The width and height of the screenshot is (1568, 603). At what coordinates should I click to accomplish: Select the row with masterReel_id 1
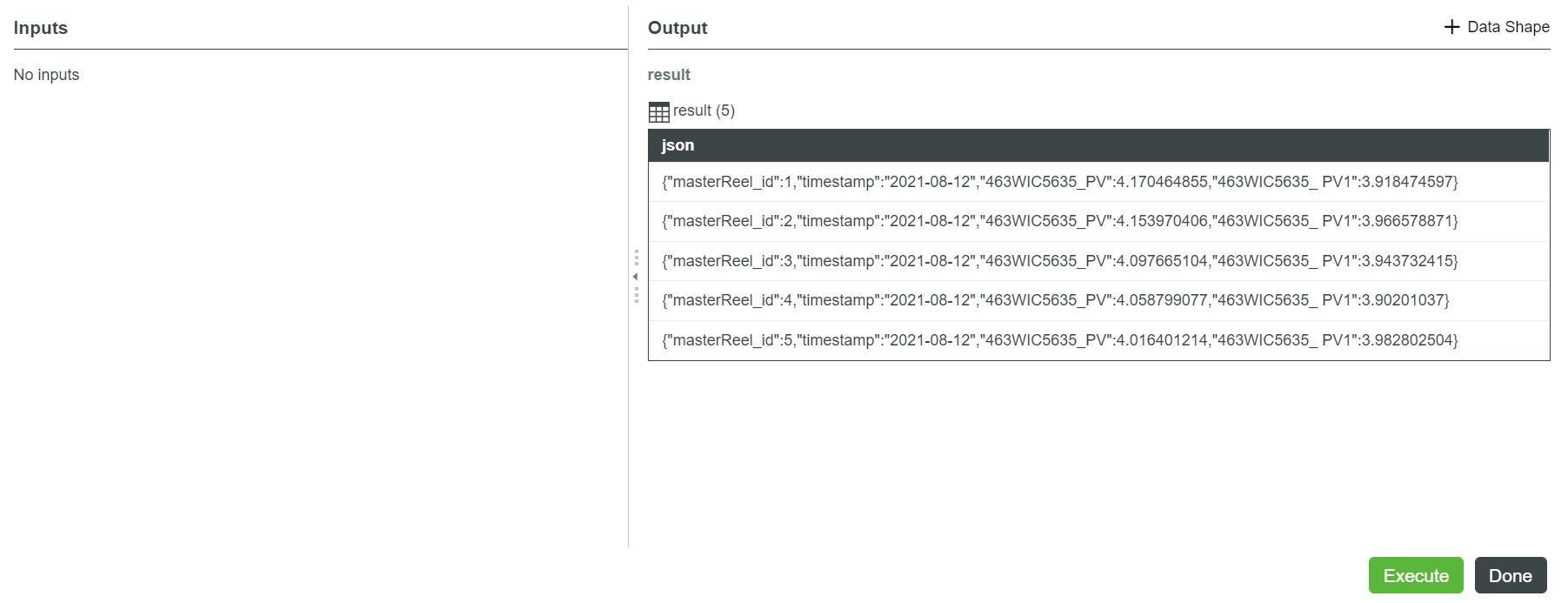pyautogui.click(x=1059, y=182)
